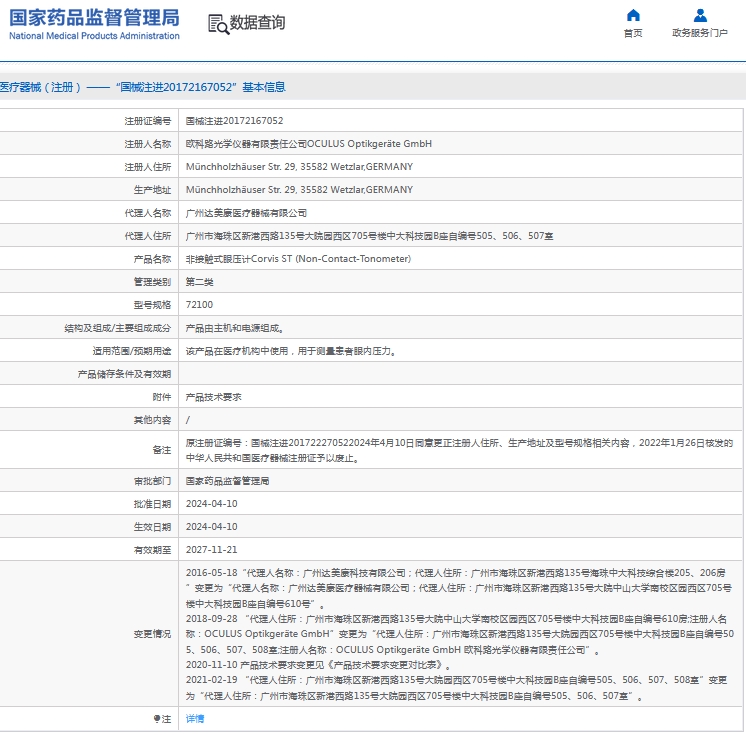Select registration number value 国械注进20172167052
Image resolution: width=746 pixels, height=735 pixels.
(x=234, y=121)
